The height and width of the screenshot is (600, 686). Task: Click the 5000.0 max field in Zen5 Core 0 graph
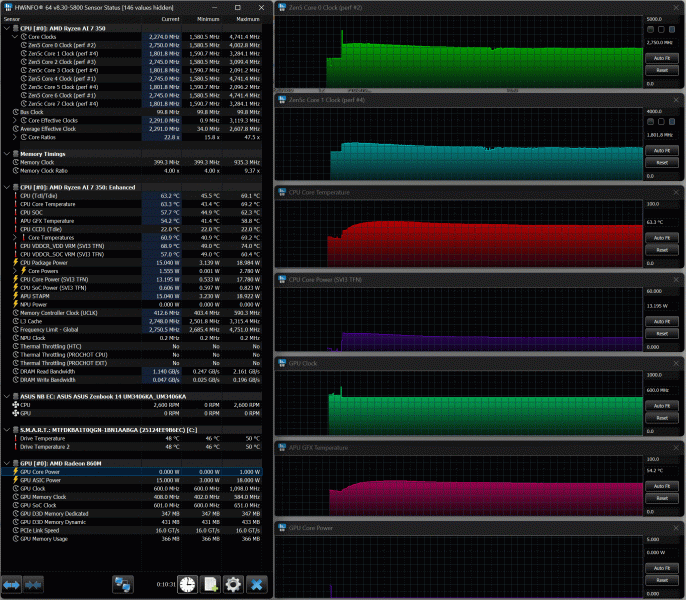(x=661, y=19)
